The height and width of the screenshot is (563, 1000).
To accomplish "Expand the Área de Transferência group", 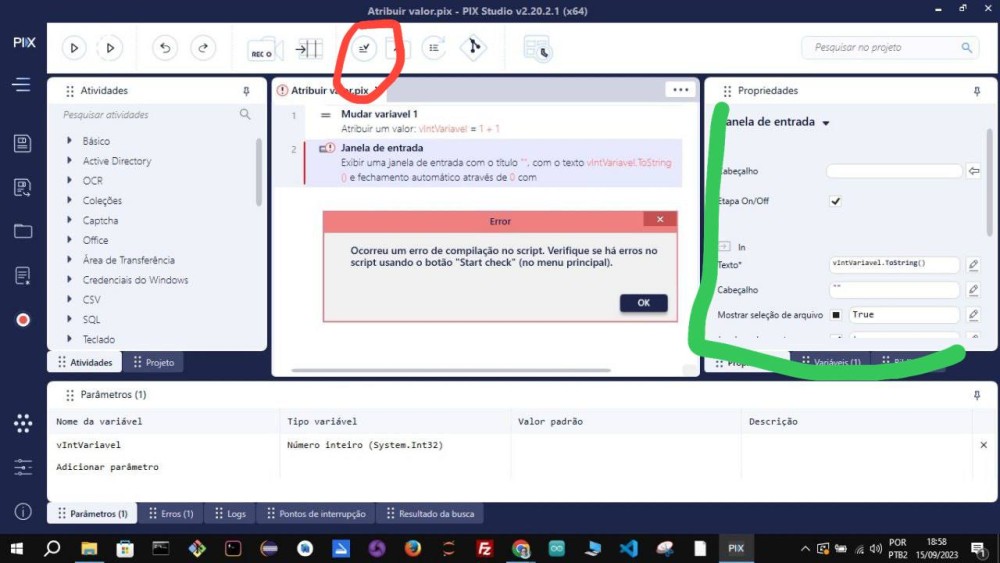I will click(70, 259).
